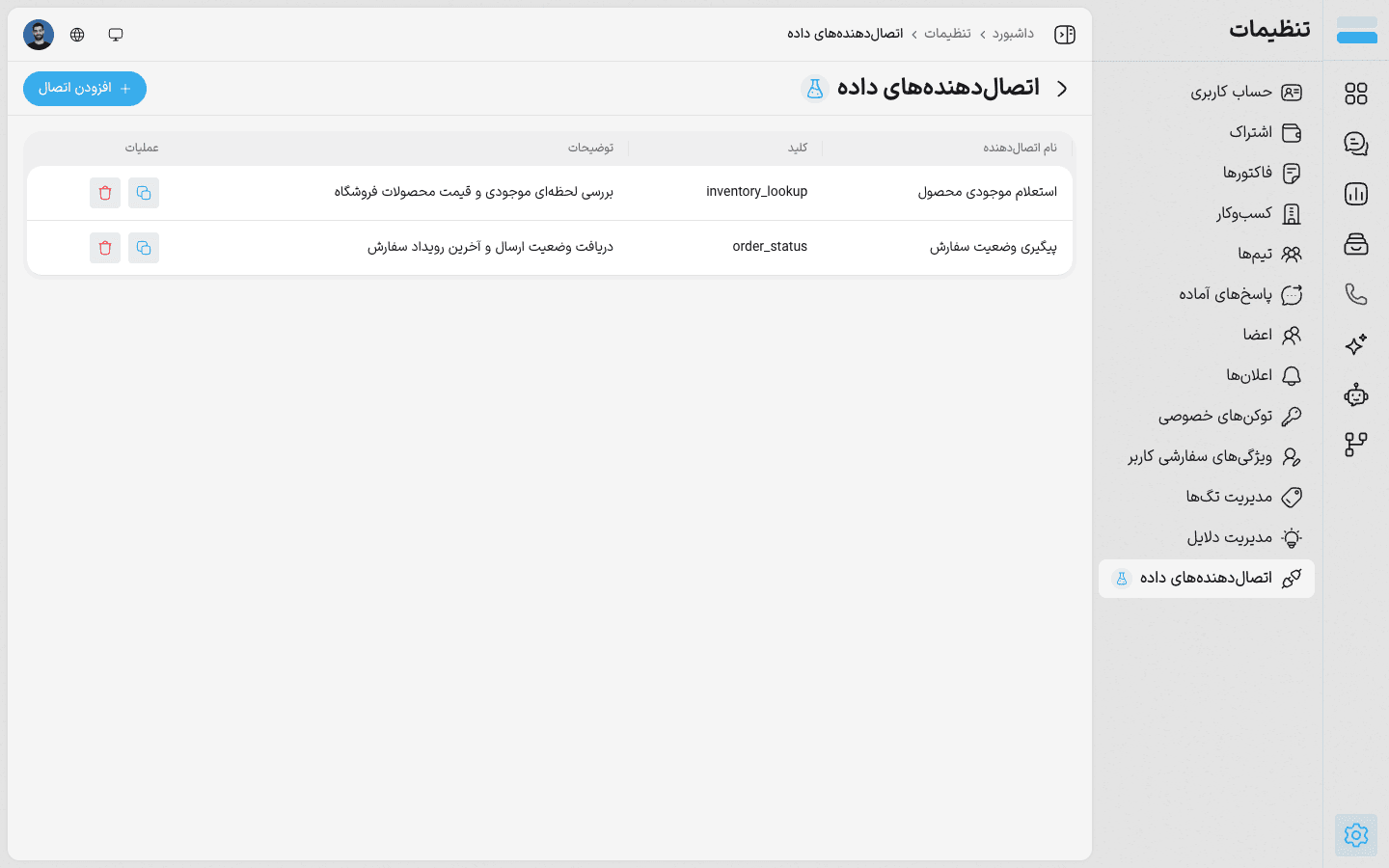Click the inventory_lookup key cell
The height and width of the screenshot is (868, 1389).
[756, 192]
